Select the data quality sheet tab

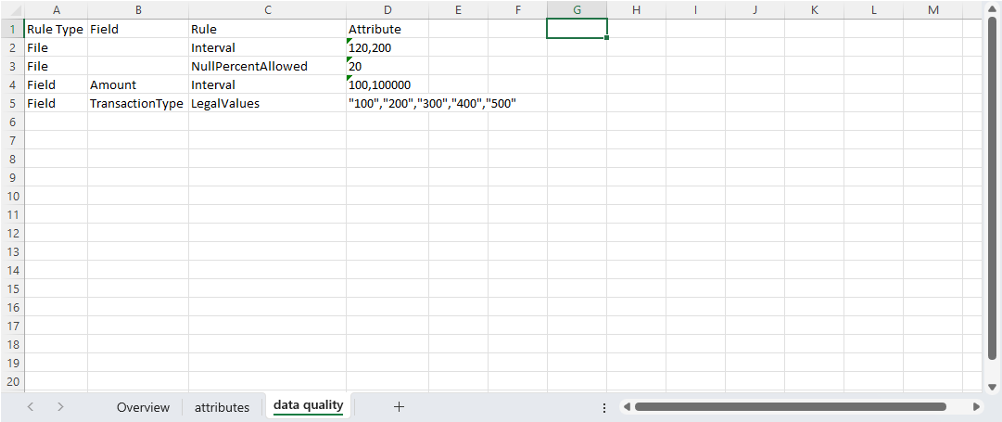308,406
